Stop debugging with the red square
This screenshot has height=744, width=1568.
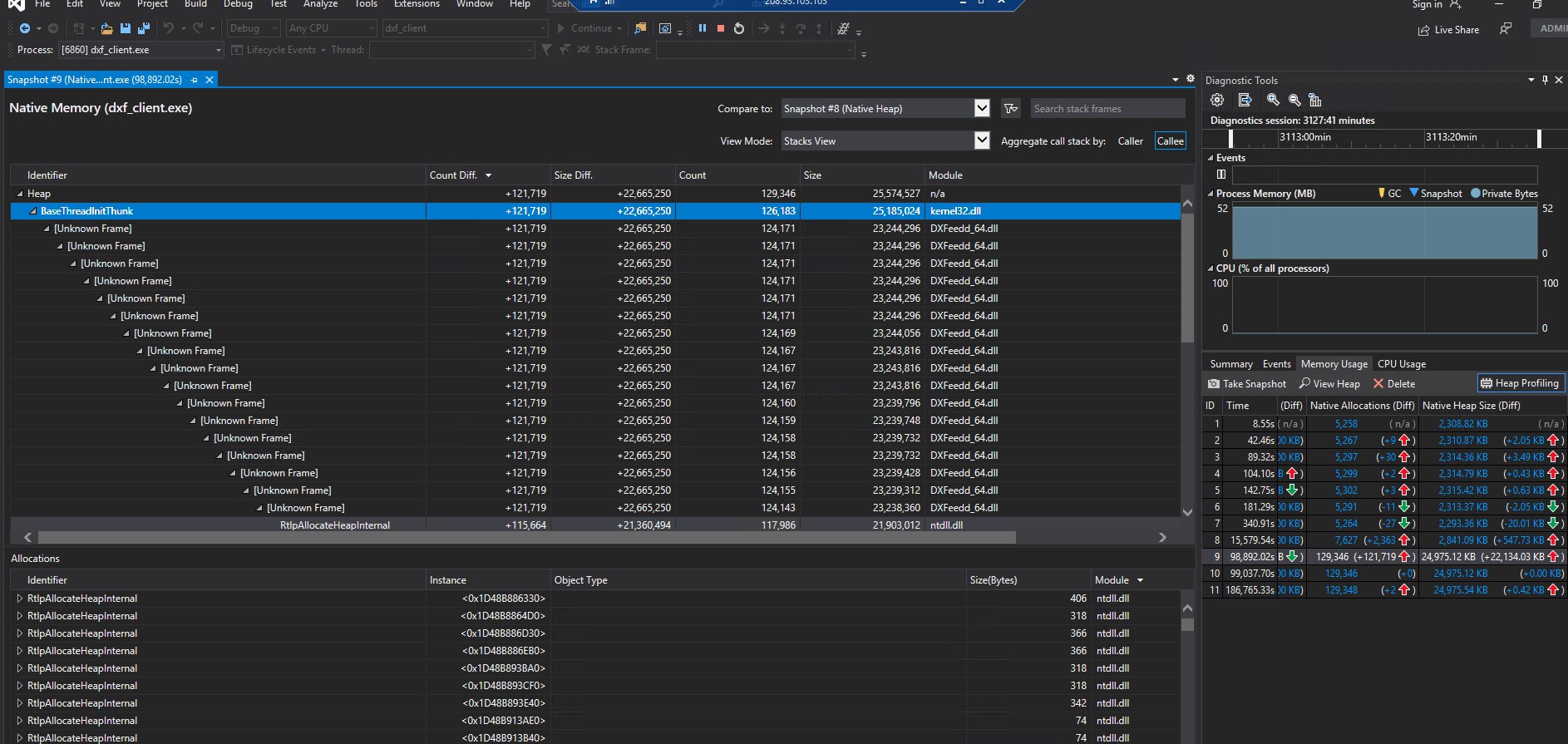[x=721, y=28]
